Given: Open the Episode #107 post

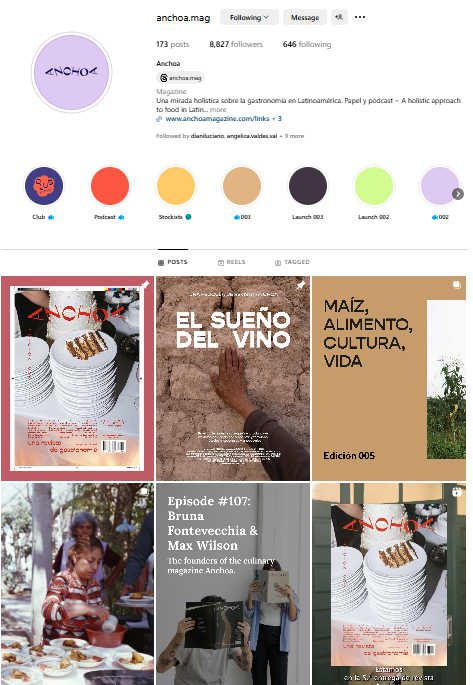Looking at the screenshot, I should [x=233, y=584].
